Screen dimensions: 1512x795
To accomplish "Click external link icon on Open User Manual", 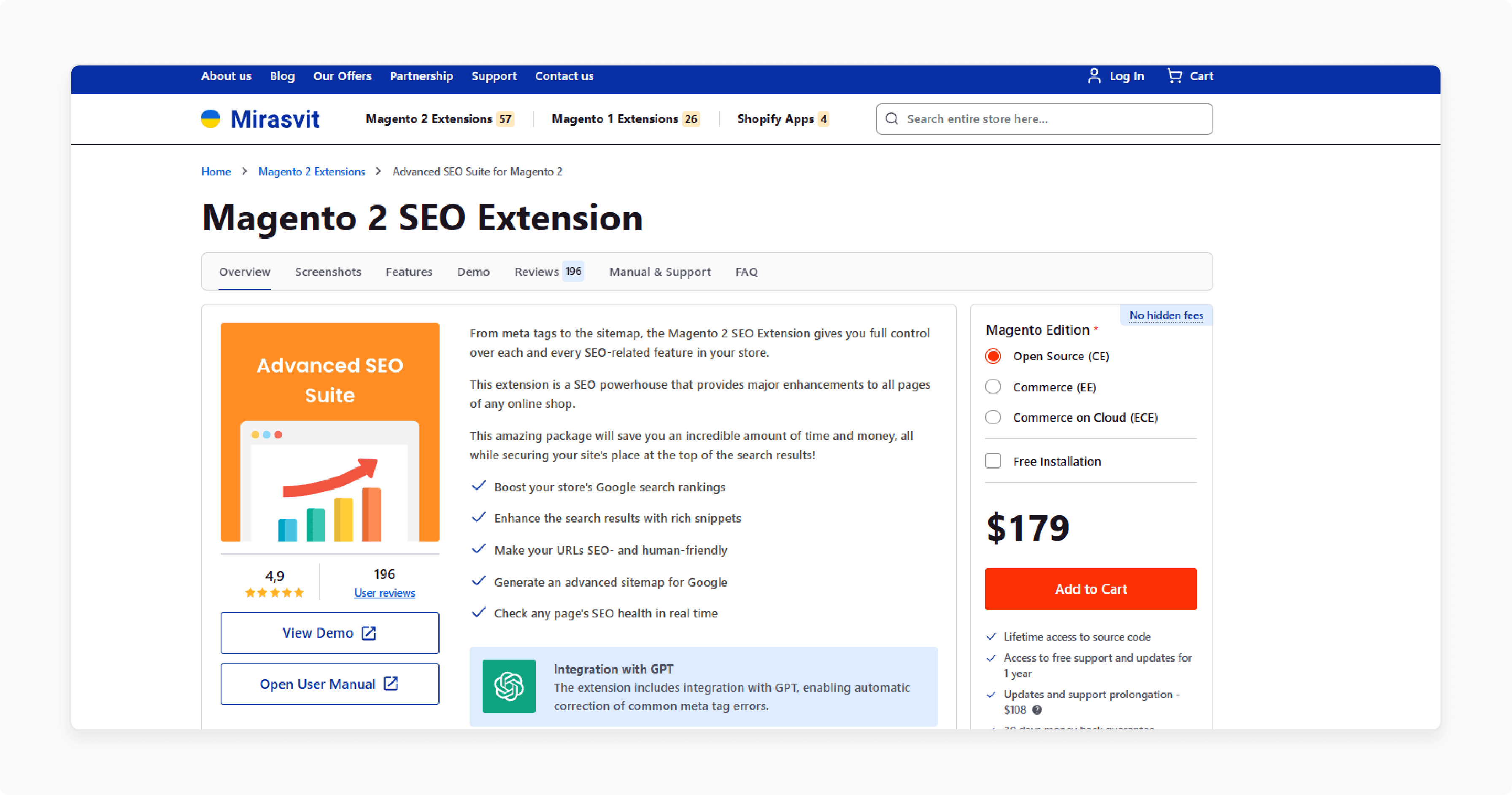I will point(391,684).
